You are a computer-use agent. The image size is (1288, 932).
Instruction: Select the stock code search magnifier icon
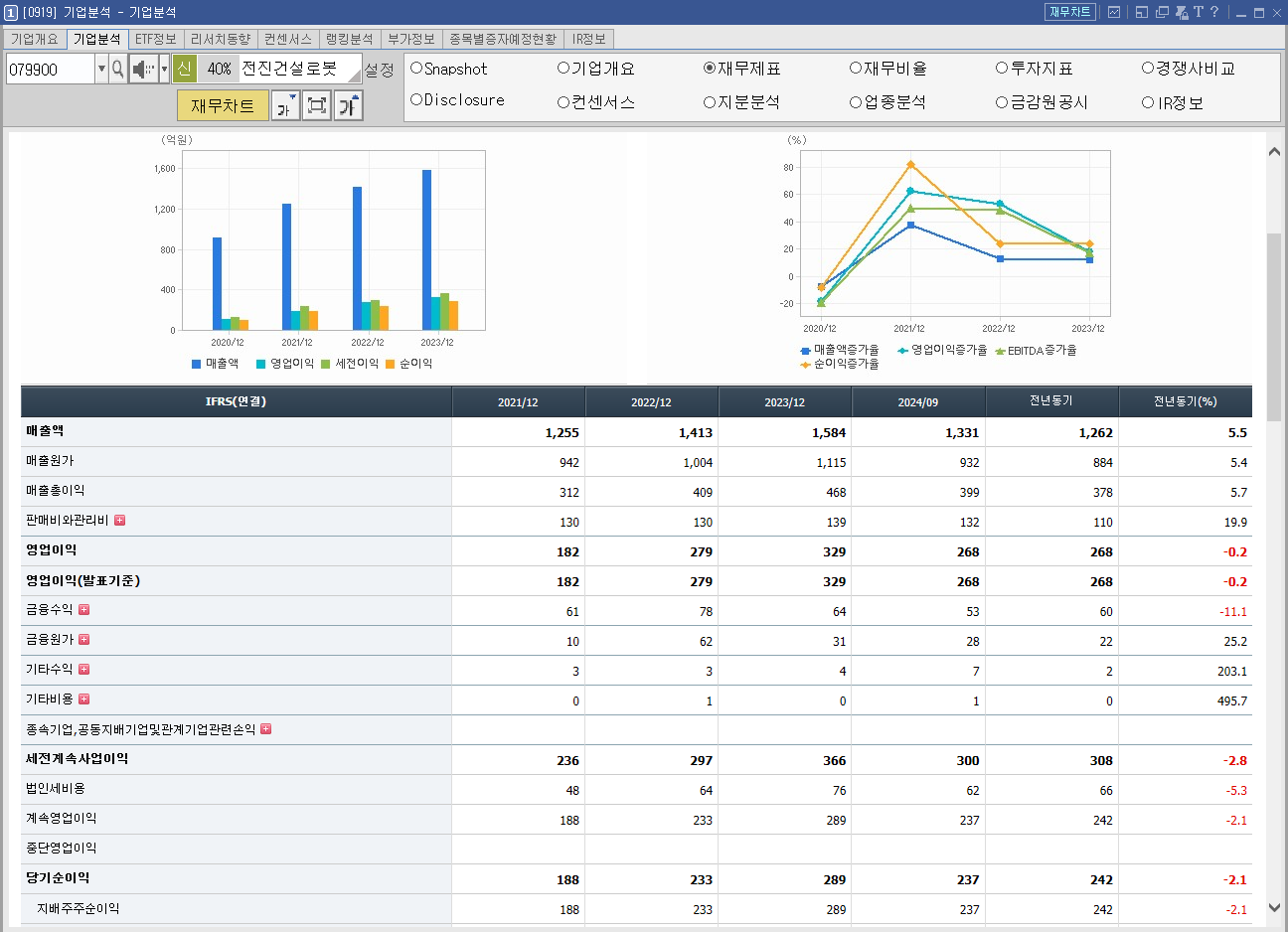[x=118, y=71]
